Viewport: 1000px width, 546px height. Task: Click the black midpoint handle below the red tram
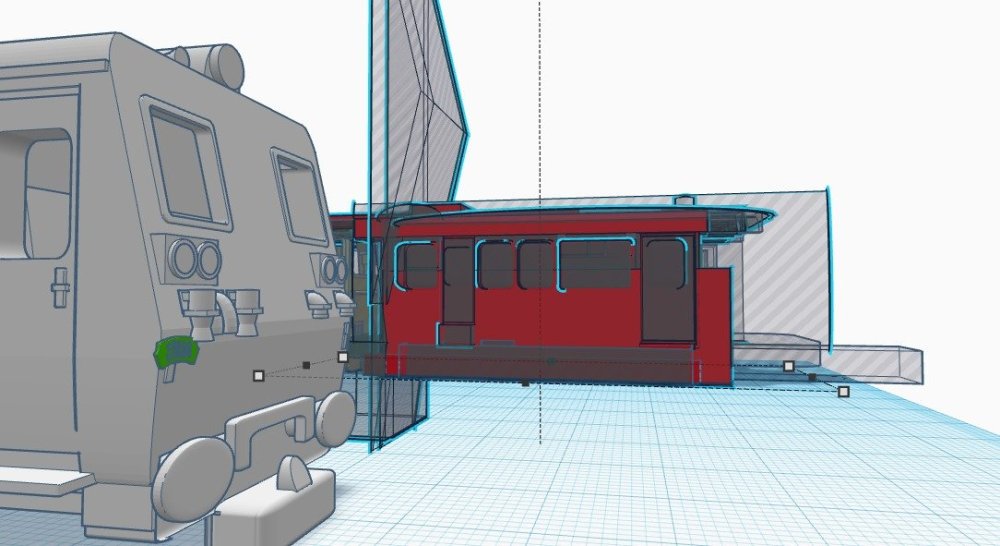[x=526, y=383]
